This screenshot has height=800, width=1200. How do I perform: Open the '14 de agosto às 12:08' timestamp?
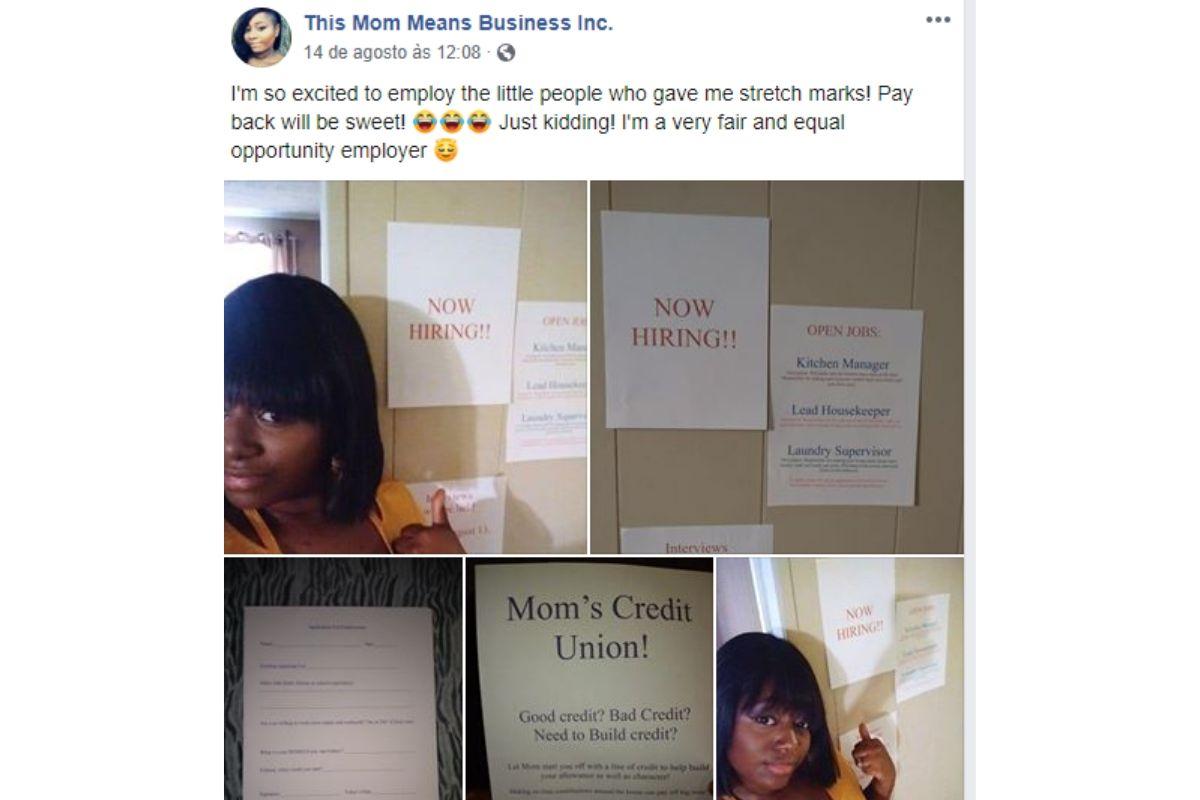coord(392,52)
